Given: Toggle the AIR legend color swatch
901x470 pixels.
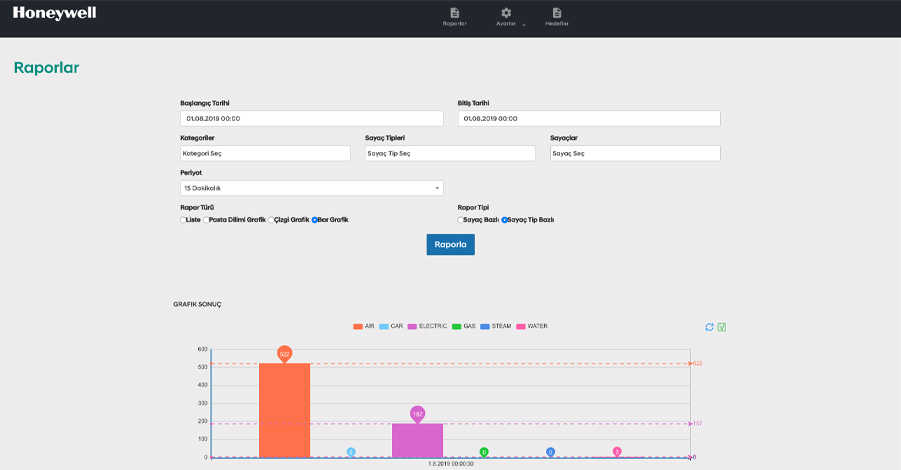Looking at the screenshot, I should (x=357, y=326).
